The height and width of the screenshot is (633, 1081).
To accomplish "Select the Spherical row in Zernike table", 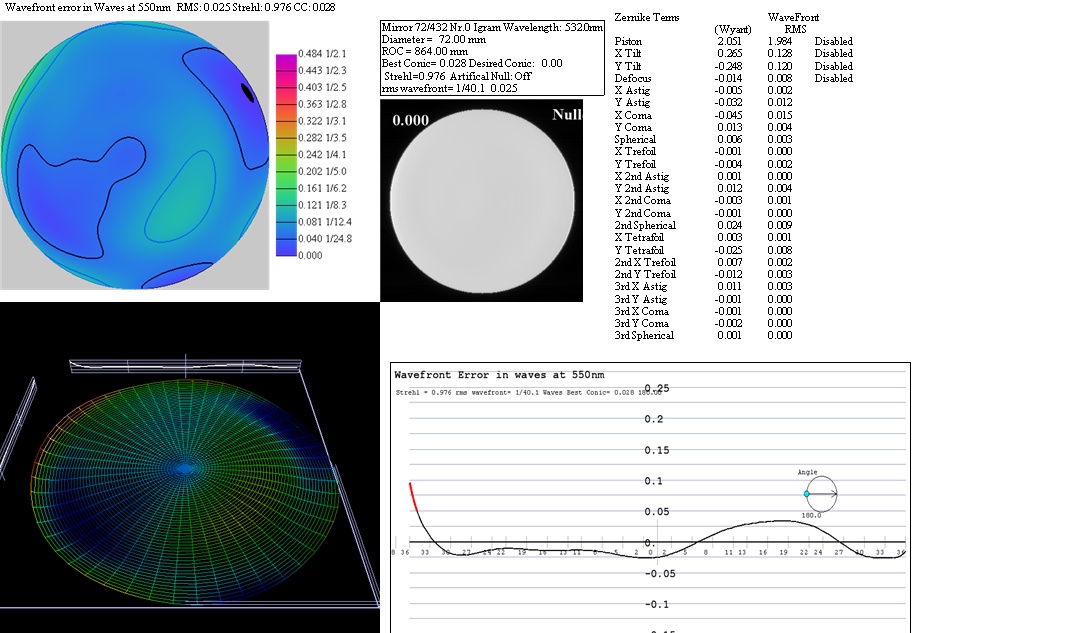I will tap(635, 139).
